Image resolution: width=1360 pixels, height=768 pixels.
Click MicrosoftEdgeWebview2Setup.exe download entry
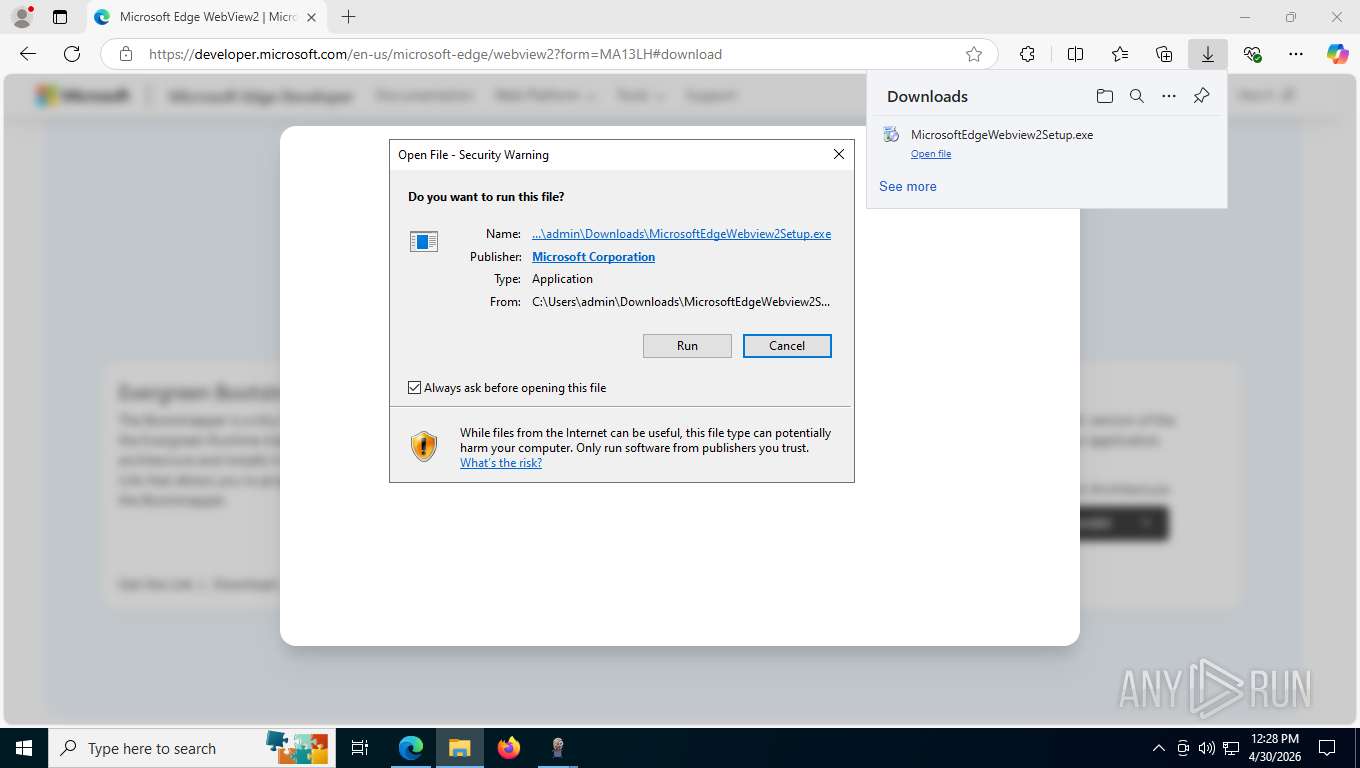(x=1046, y=143)
